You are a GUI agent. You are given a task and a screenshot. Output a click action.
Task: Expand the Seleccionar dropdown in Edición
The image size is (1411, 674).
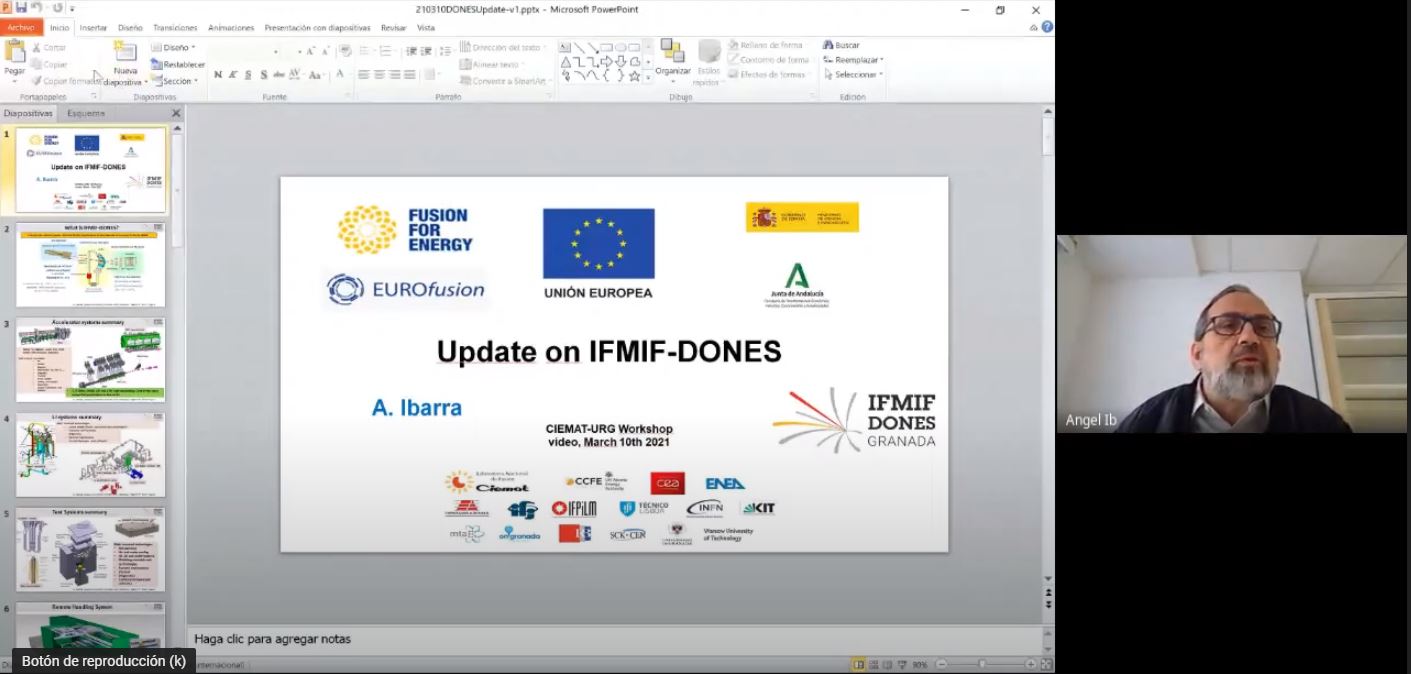point(855,74)
